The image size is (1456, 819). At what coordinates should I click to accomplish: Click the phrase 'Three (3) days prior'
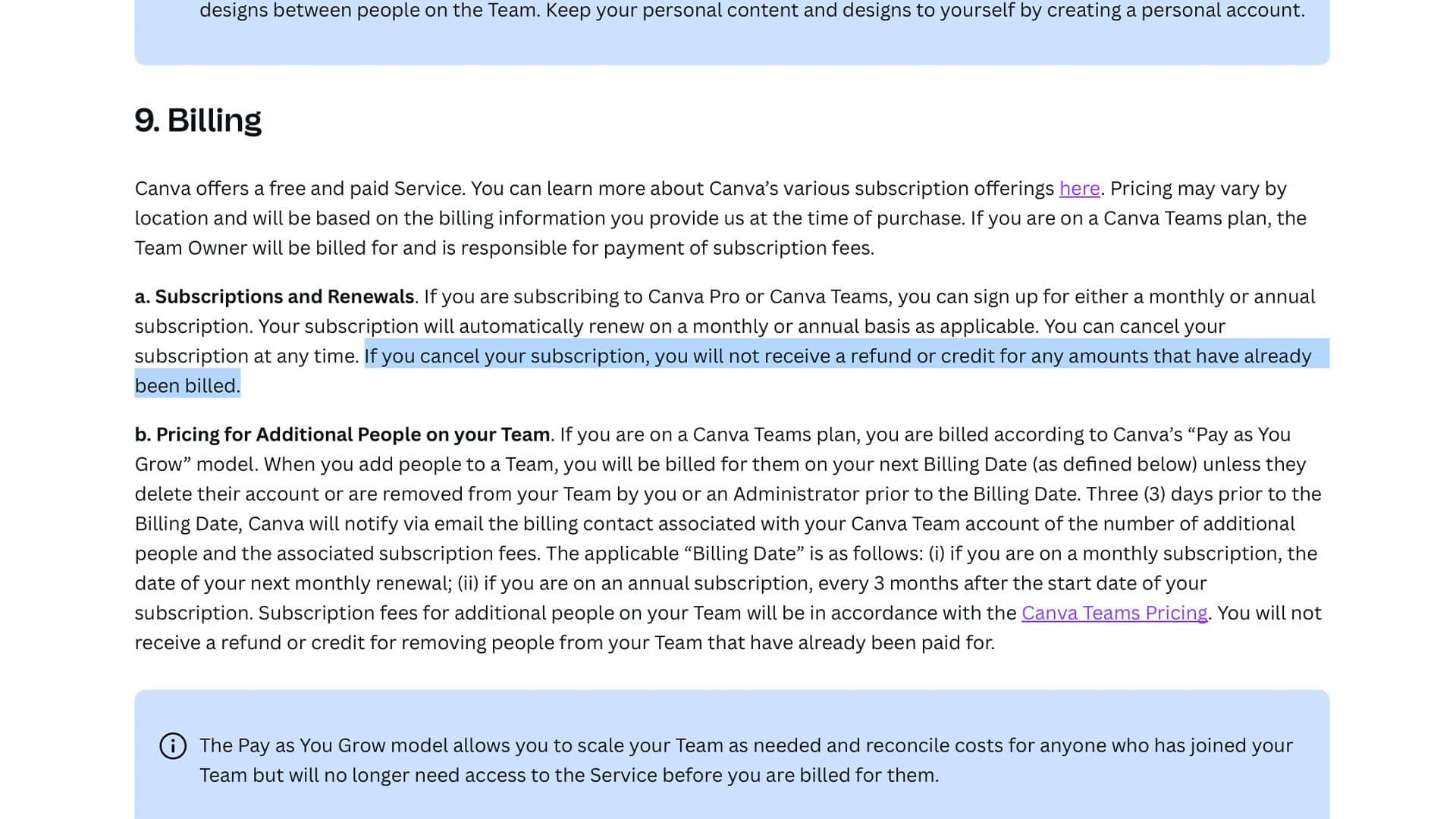1175,494
